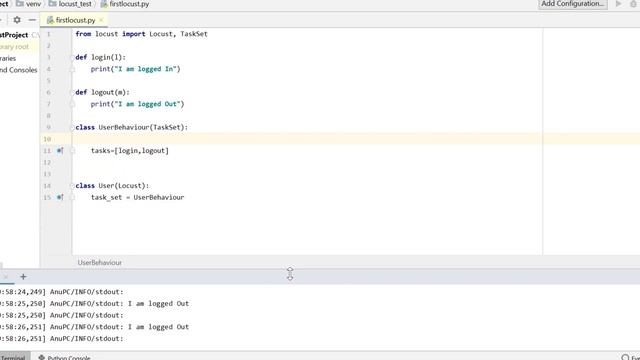The width and height of the screenshot is (640, 360).
Task: Open the Python Console tool window tab
Action: click(64, 357)
